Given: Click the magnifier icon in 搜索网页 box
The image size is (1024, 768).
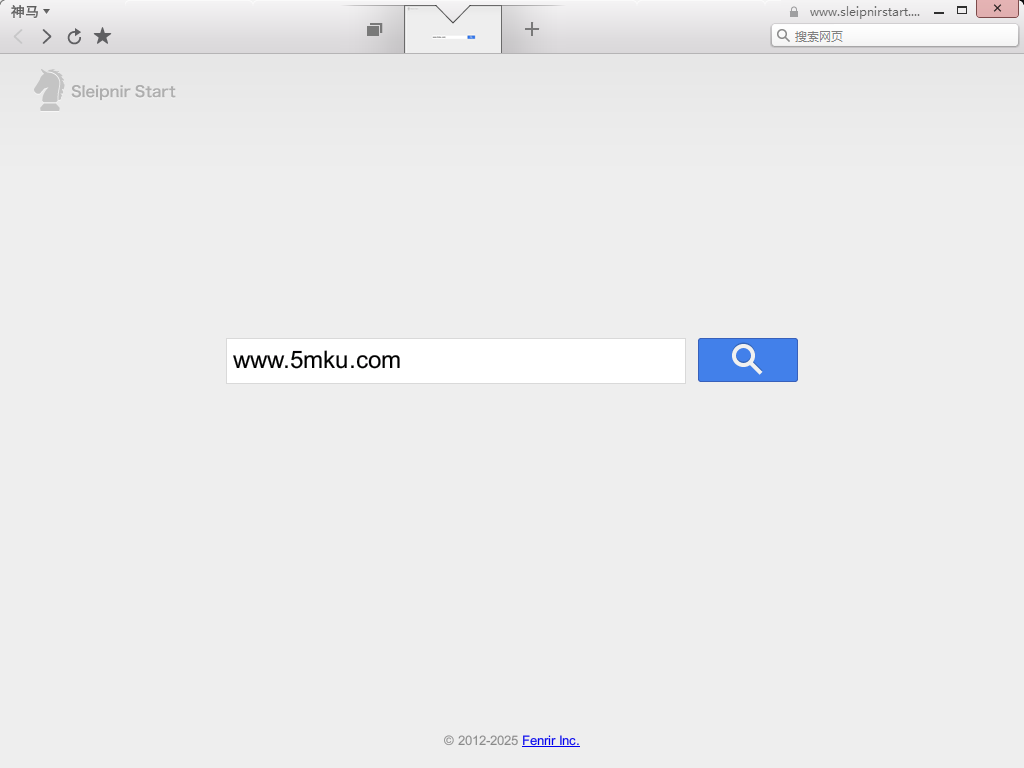Looking at the screenshot, I should click(x=783, y=36).
